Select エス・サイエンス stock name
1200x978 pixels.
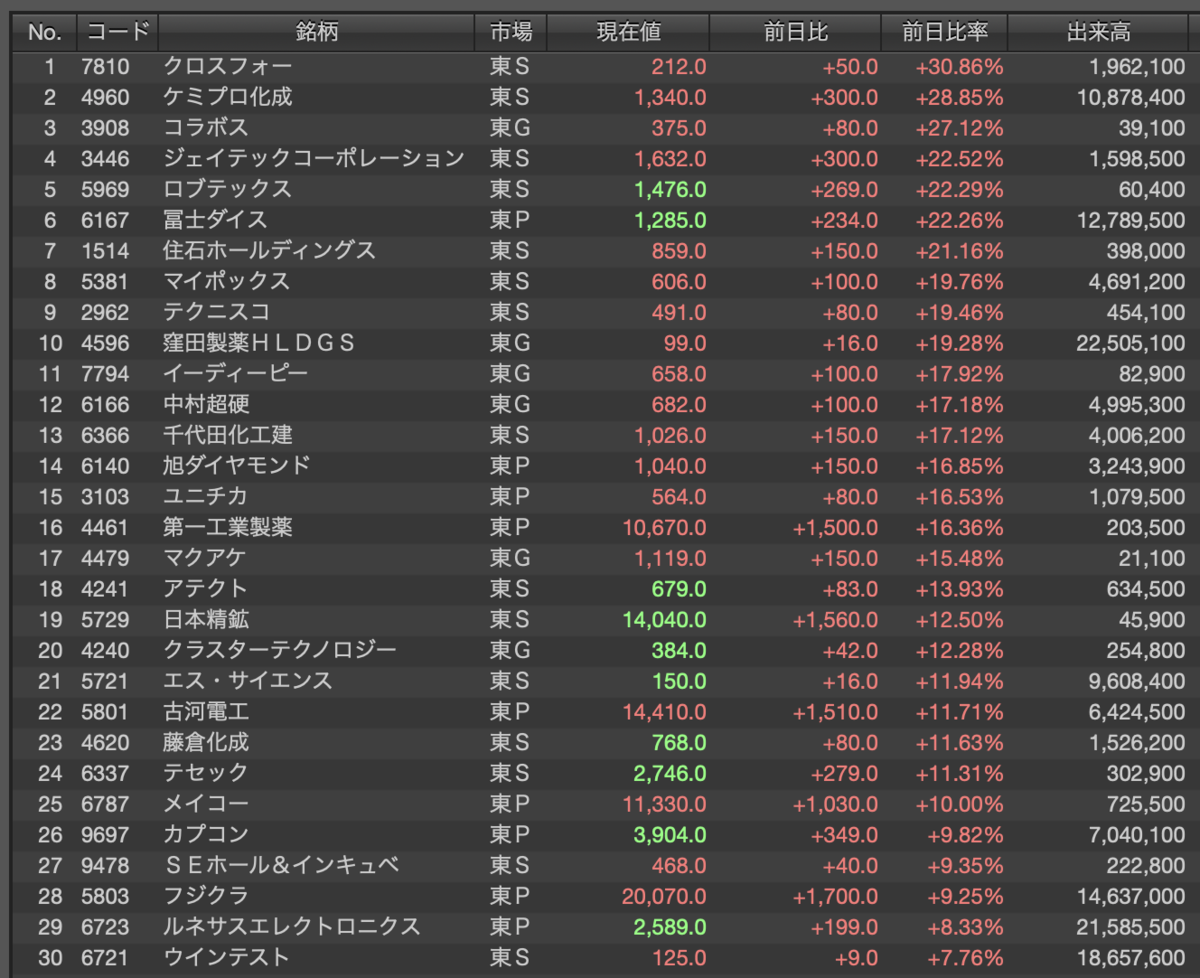click(x=248, y=680)
